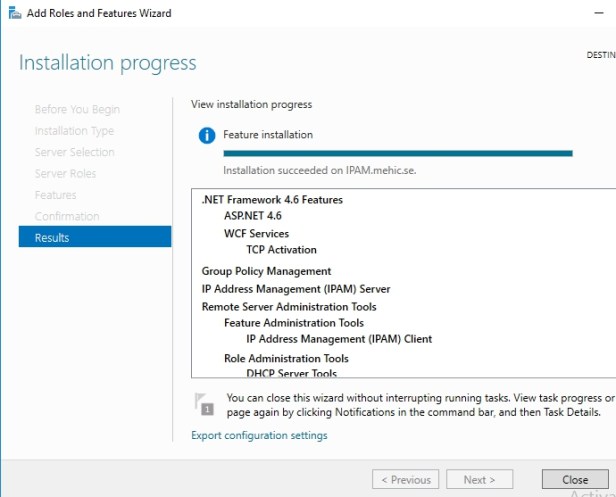Image resolution: width=616 pixels, height=497 pixels.
Task: Click the Next button
Action: [x=479, y=480]
